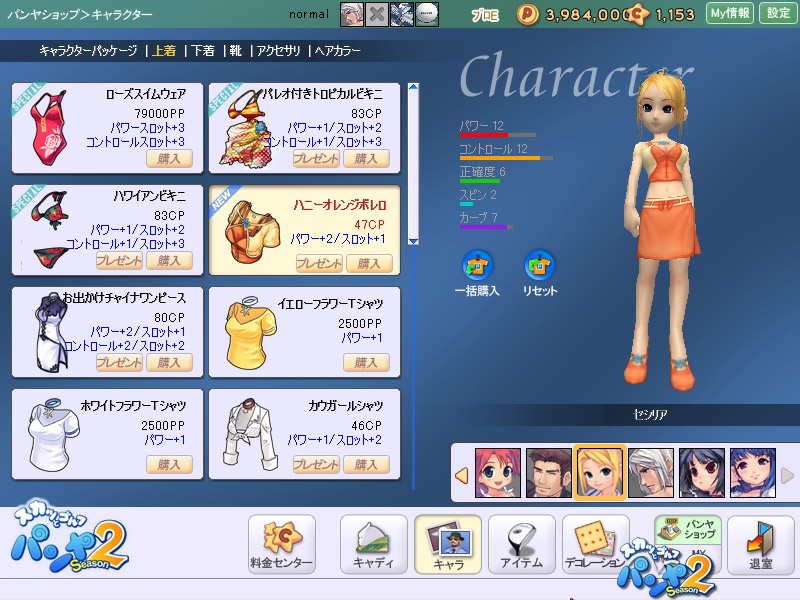Switch to the 下着 bottoms tab
This screenshot has width=800, height=600.
203,50
